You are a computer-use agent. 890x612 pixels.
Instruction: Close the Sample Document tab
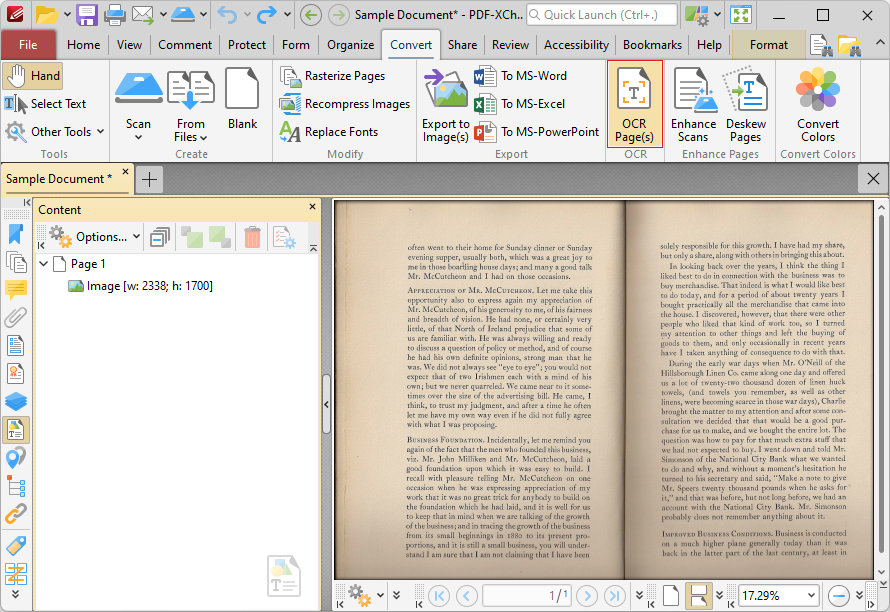[x=125, y=171]
